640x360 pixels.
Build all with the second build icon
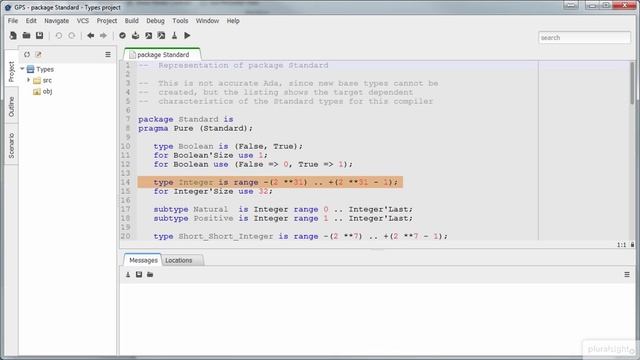tap(162, 36)
